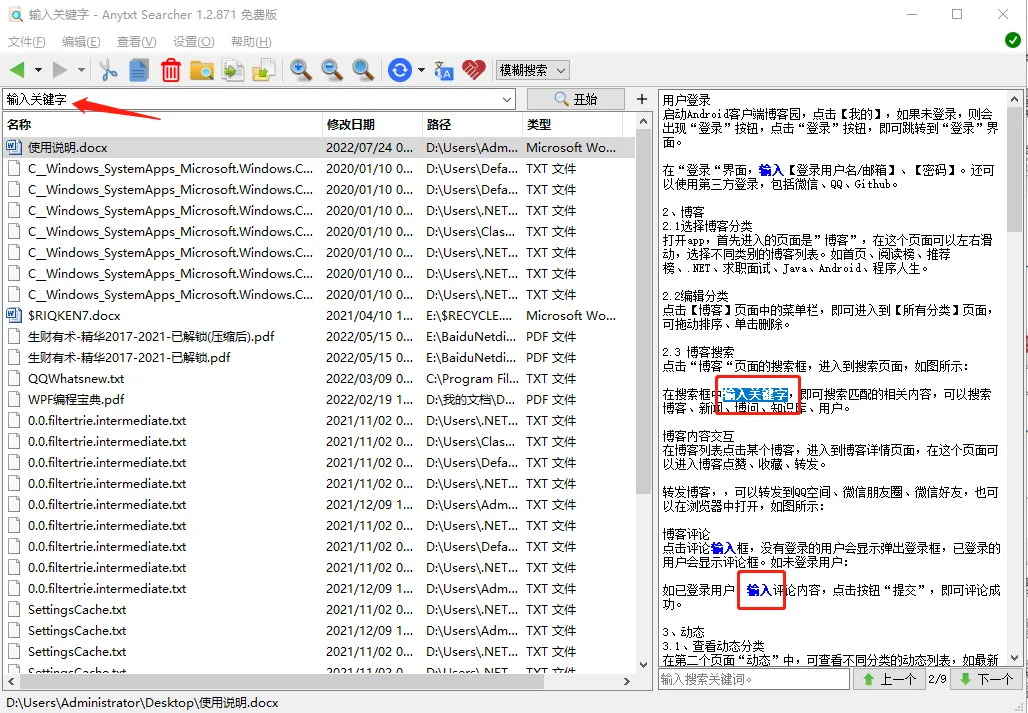This screenshot has width=1028, height=713.
Task: Click the file icon of QQWhatsnew.txt
Action: [14, 378]
